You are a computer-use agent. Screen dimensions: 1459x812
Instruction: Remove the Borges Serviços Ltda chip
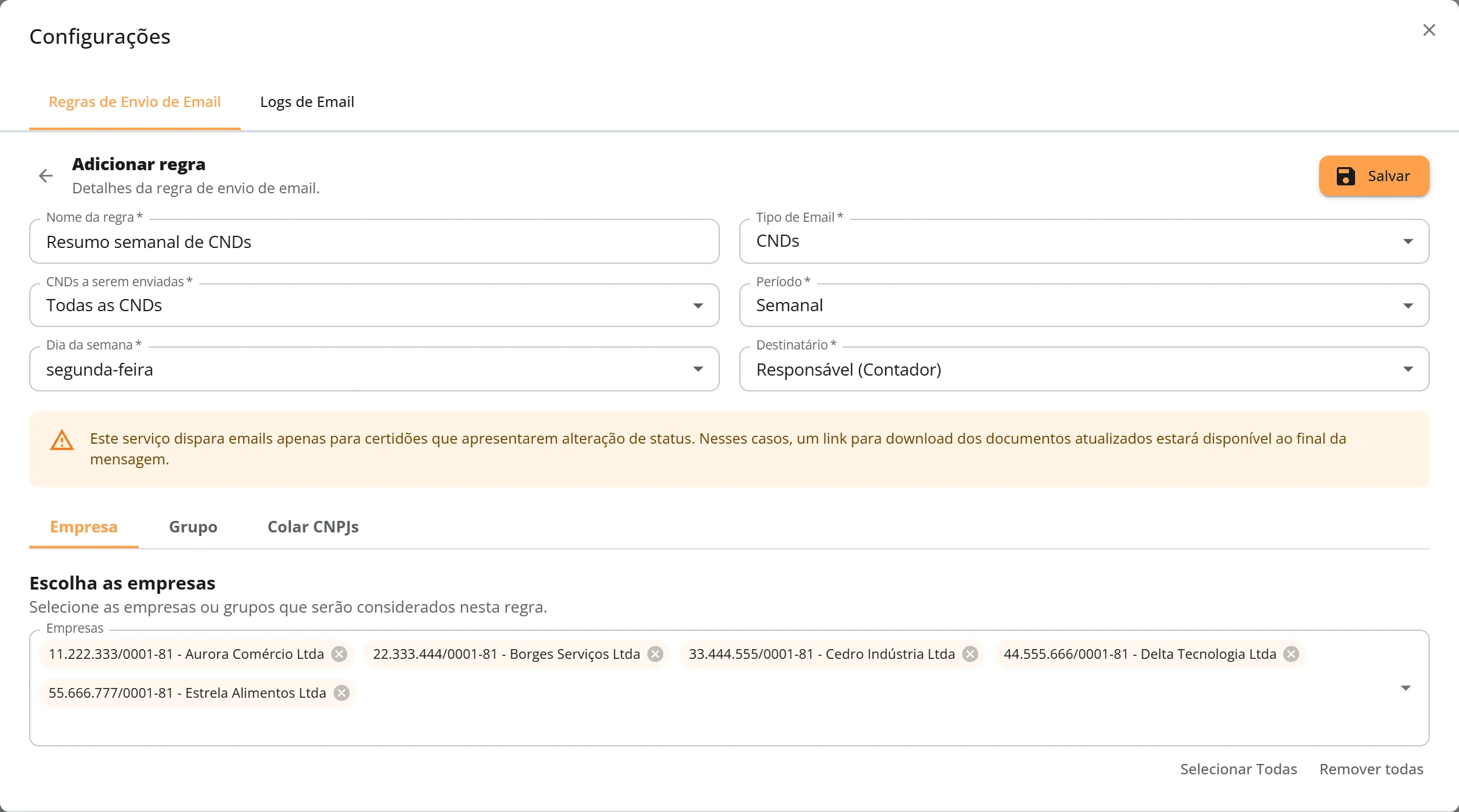(x=655, y=654)
